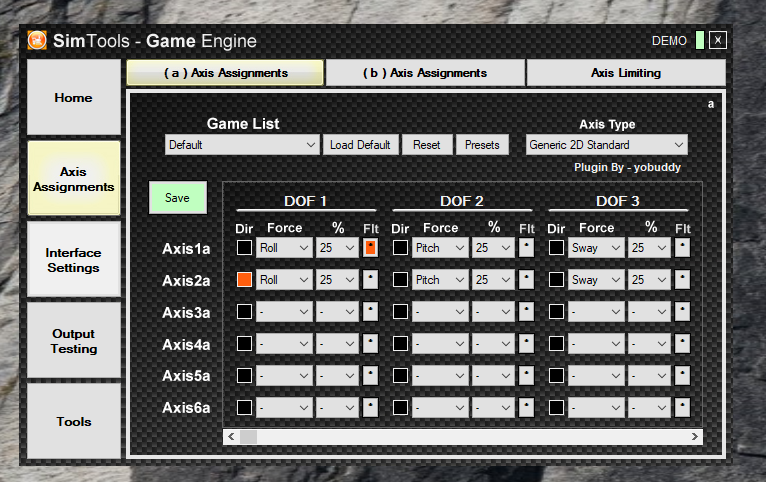Viewport: 766px width, 482px height.
Task: Open Axis1a DOF 3 Force dropdown showing Sway
Action: coord(596,248)
